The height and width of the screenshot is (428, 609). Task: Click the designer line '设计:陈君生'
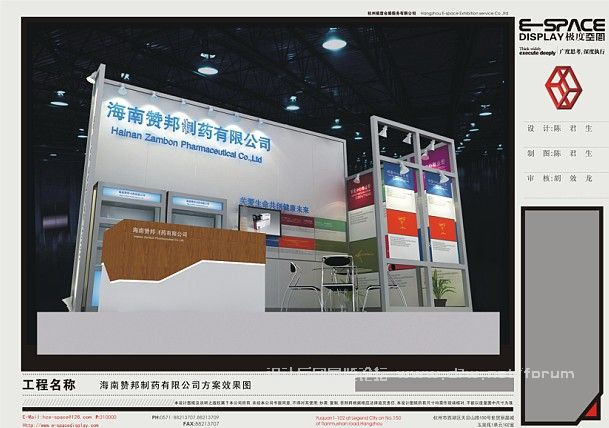560,129
